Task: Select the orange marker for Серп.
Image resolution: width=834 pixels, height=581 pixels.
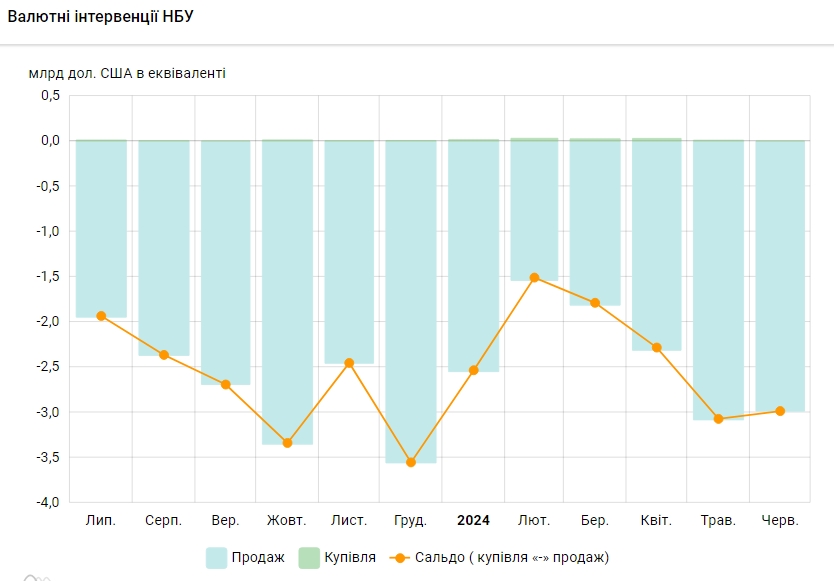Action: click(163, 355)
